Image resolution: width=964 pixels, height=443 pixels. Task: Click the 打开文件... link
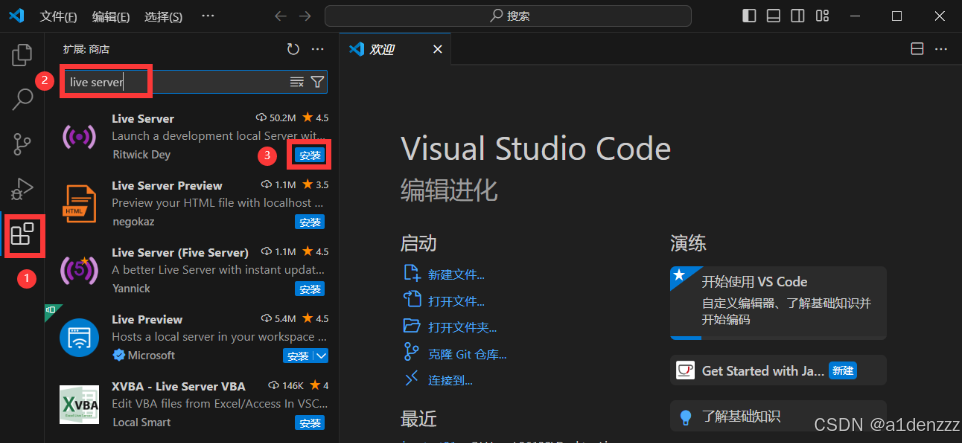coord(456,302)
